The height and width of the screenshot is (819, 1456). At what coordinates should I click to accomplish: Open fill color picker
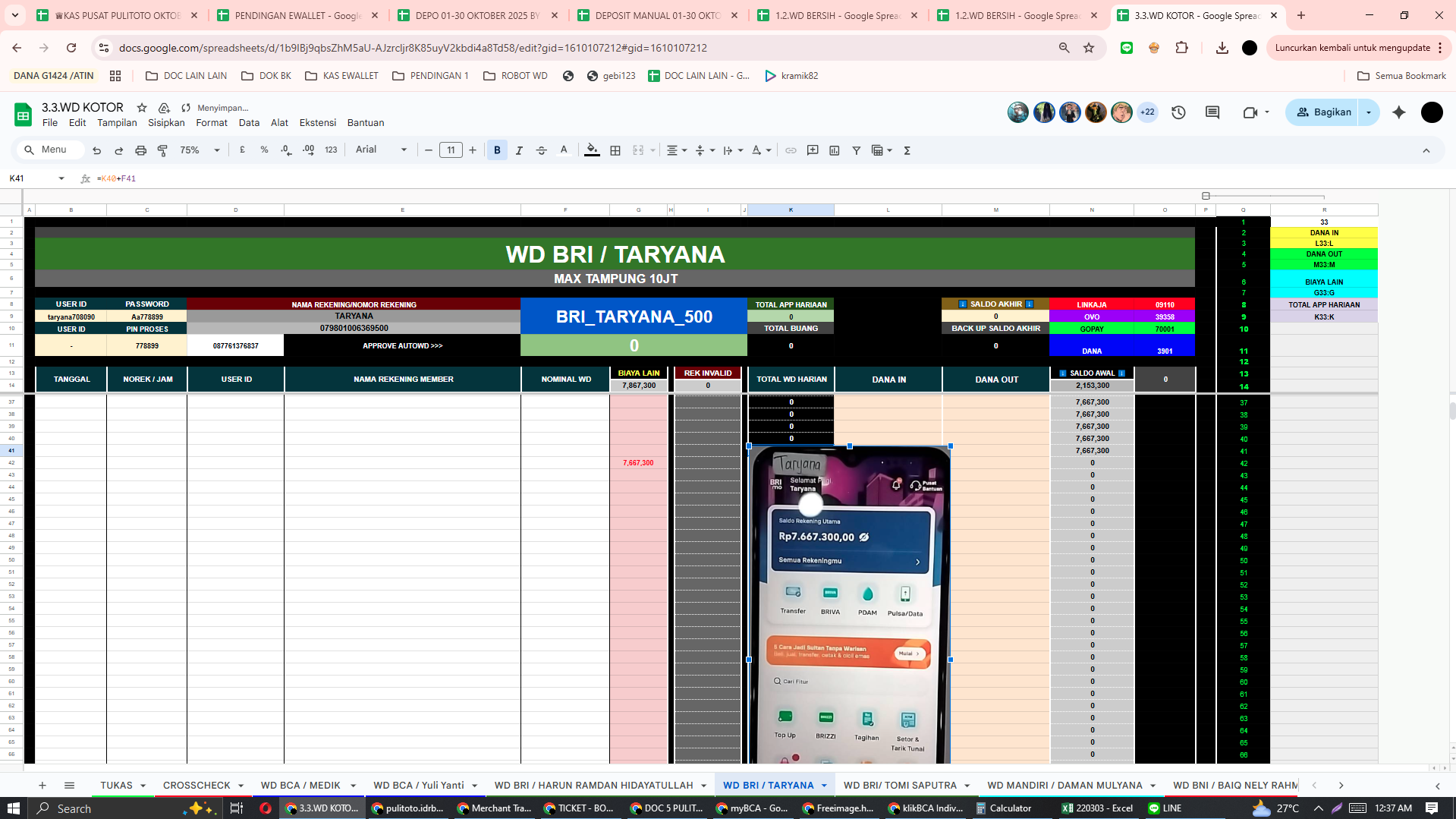[592, 150]
